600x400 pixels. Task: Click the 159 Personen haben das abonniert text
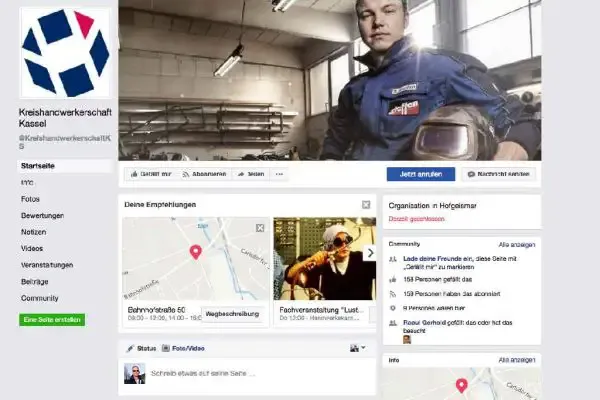(452, 294)
